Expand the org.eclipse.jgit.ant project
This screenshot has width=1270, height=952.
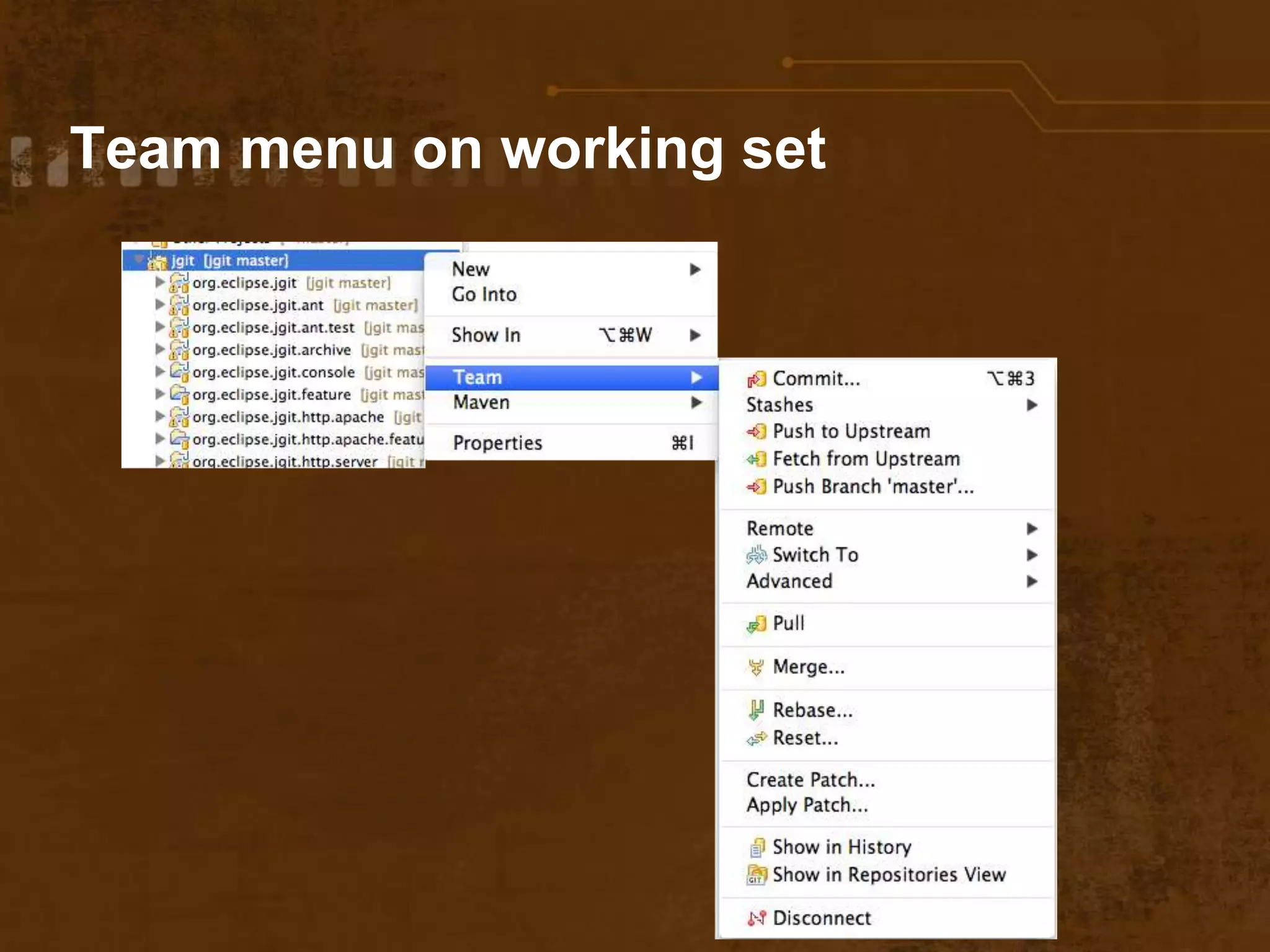click(160, 305)
